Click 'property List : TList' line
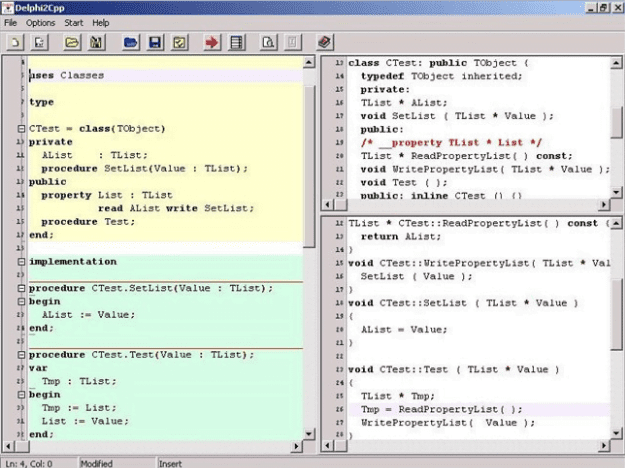 tap(107, 195)
